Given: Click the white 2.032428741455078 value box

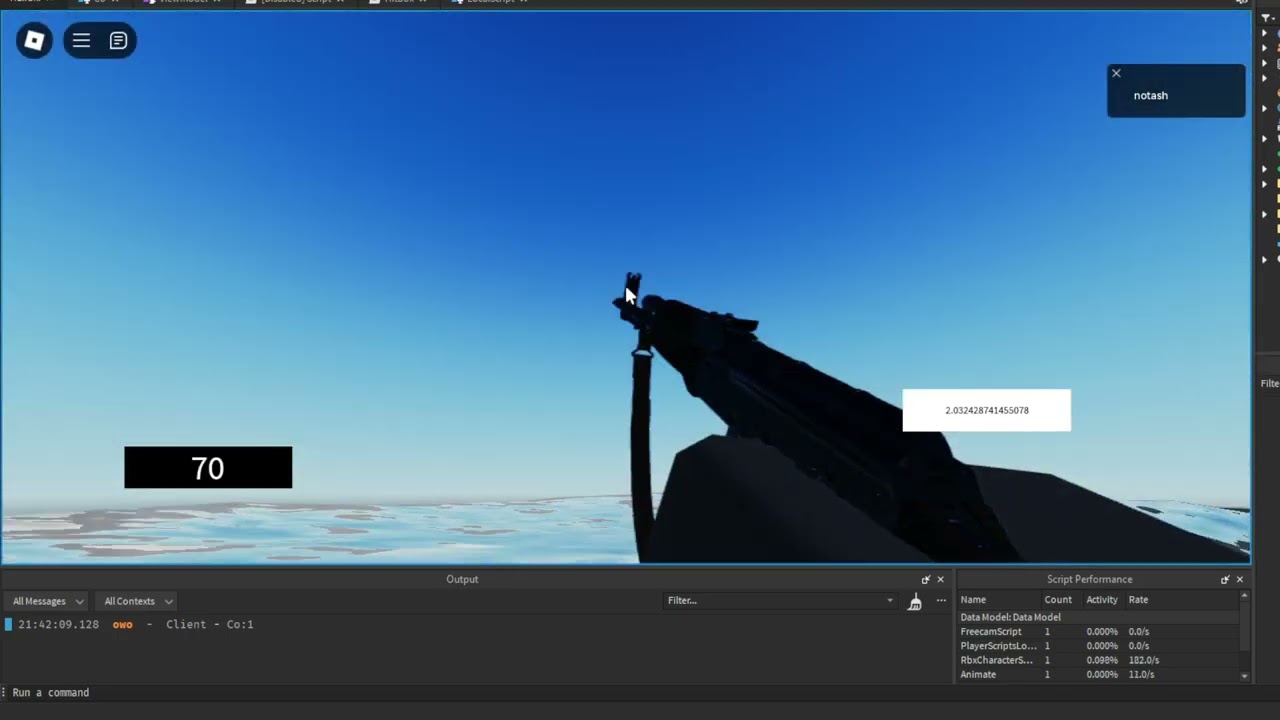Looking at the screenshot, I should pyautogui.click(x=986, y=410).
